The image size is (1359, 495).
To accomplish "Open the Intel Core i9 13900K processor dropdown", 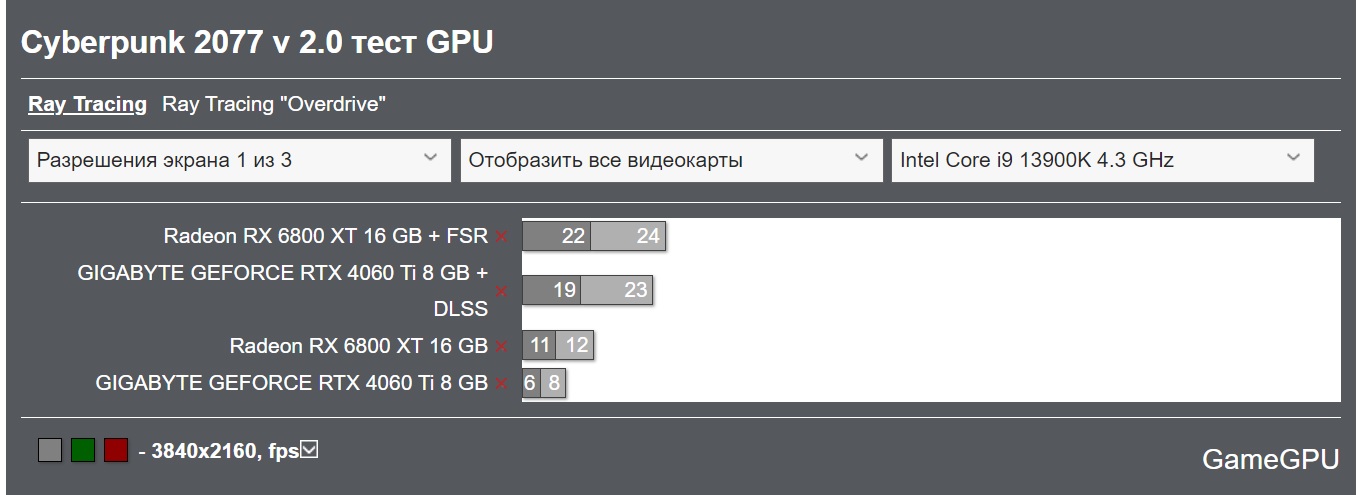I will (x=1101, y=160).
